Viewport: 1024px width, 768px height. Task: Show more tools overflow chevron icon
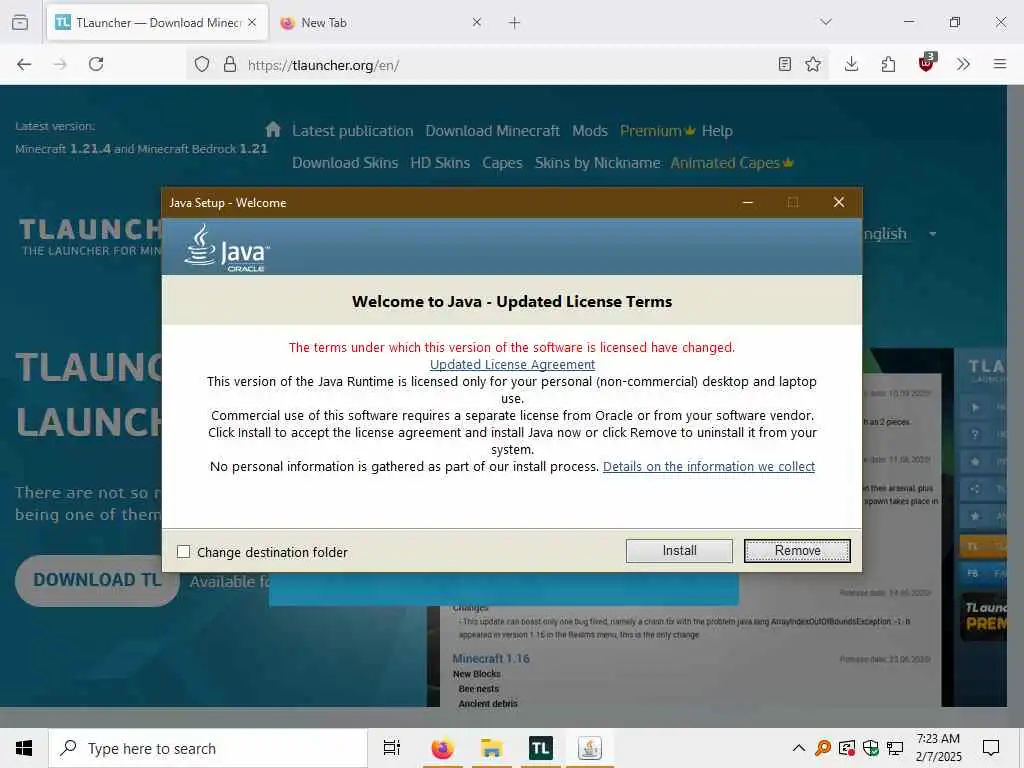click(x=963, y=64)
